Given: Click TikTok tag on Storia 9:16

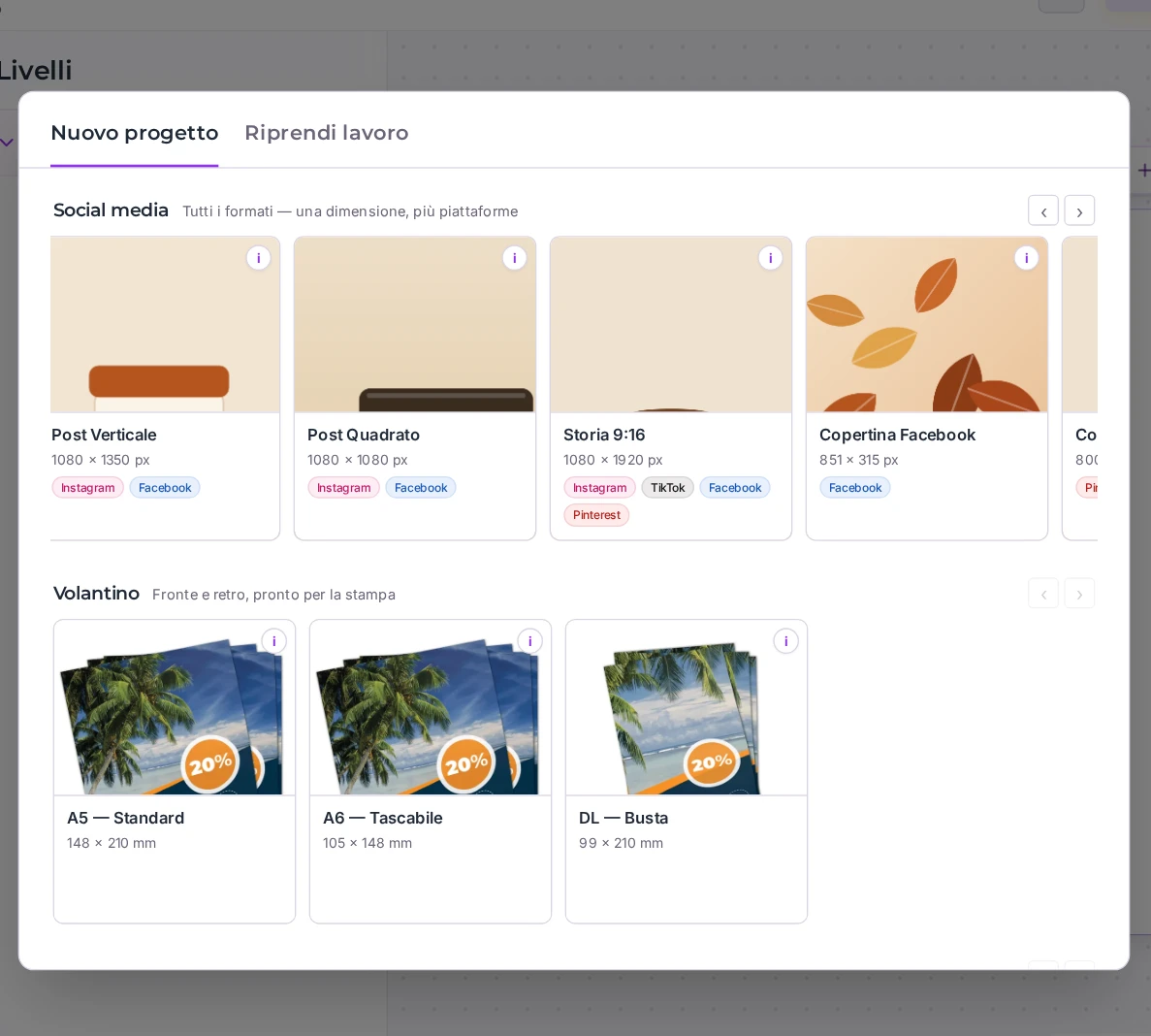Looking at the screenshot, I should pyautogui.click(x=667, y=488).
